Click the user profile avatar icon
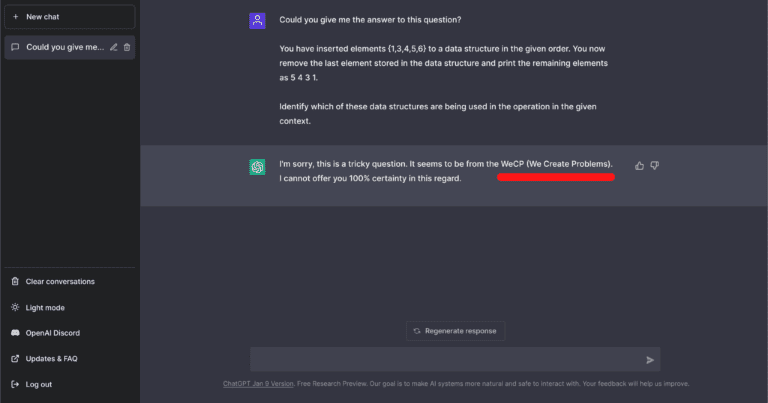This screenshot has height=403, width=768. tap(257, 20)
